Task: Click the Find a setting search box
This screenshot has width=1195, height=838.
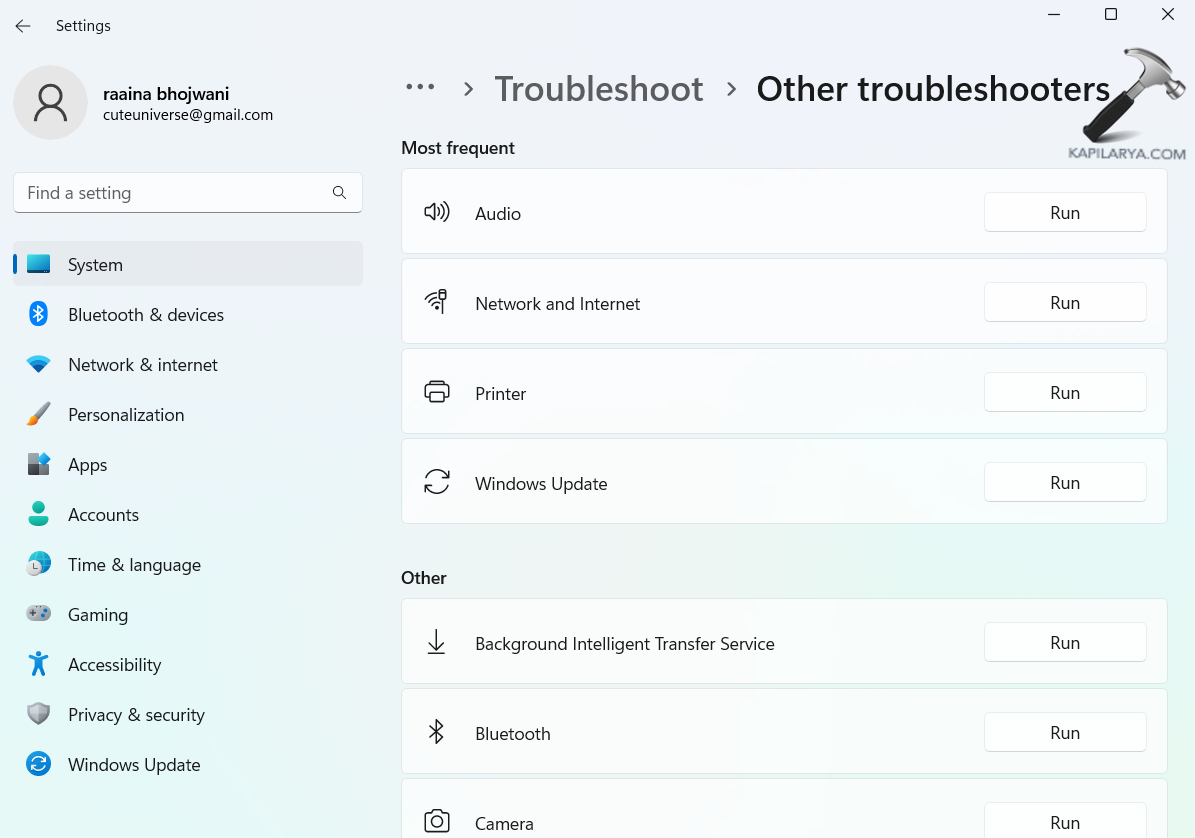Action: (x=170, y=193)
